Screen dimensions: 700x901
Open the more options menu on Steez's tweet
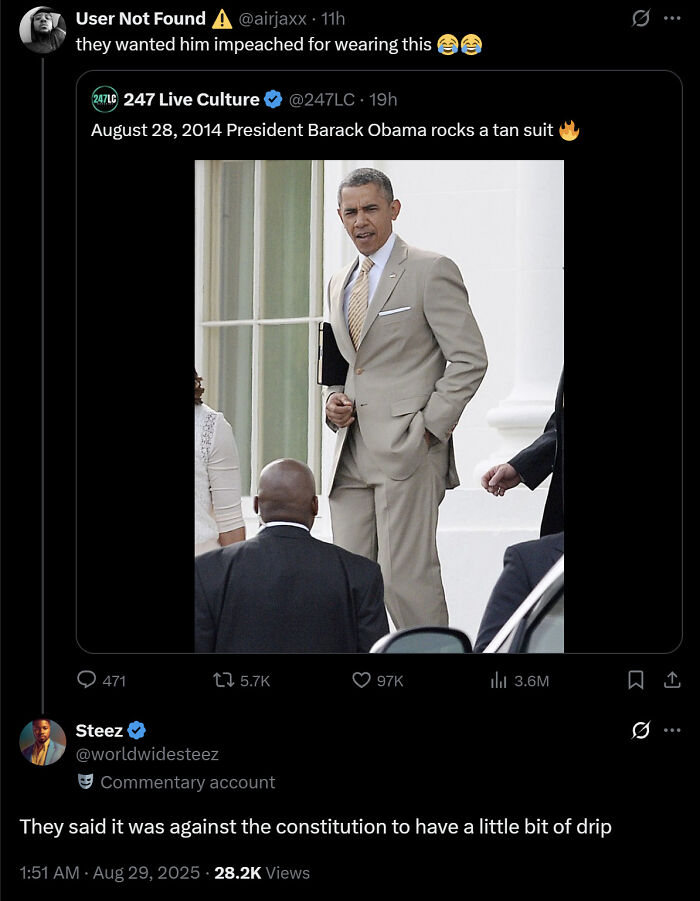click(675, 732)
